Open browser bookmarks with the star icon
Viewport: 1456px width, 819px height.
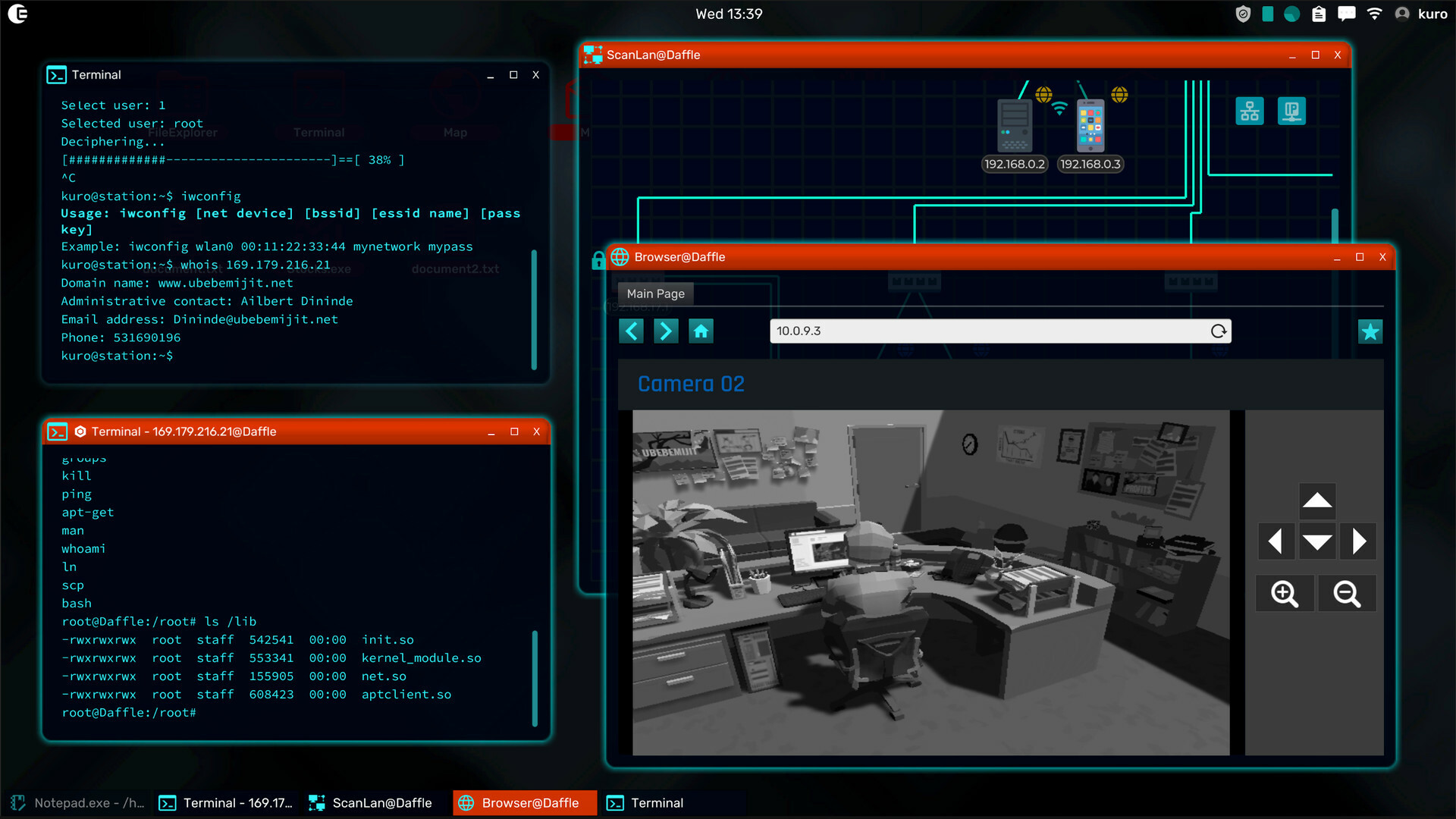pyautogui.click(x=1369, y=331)
